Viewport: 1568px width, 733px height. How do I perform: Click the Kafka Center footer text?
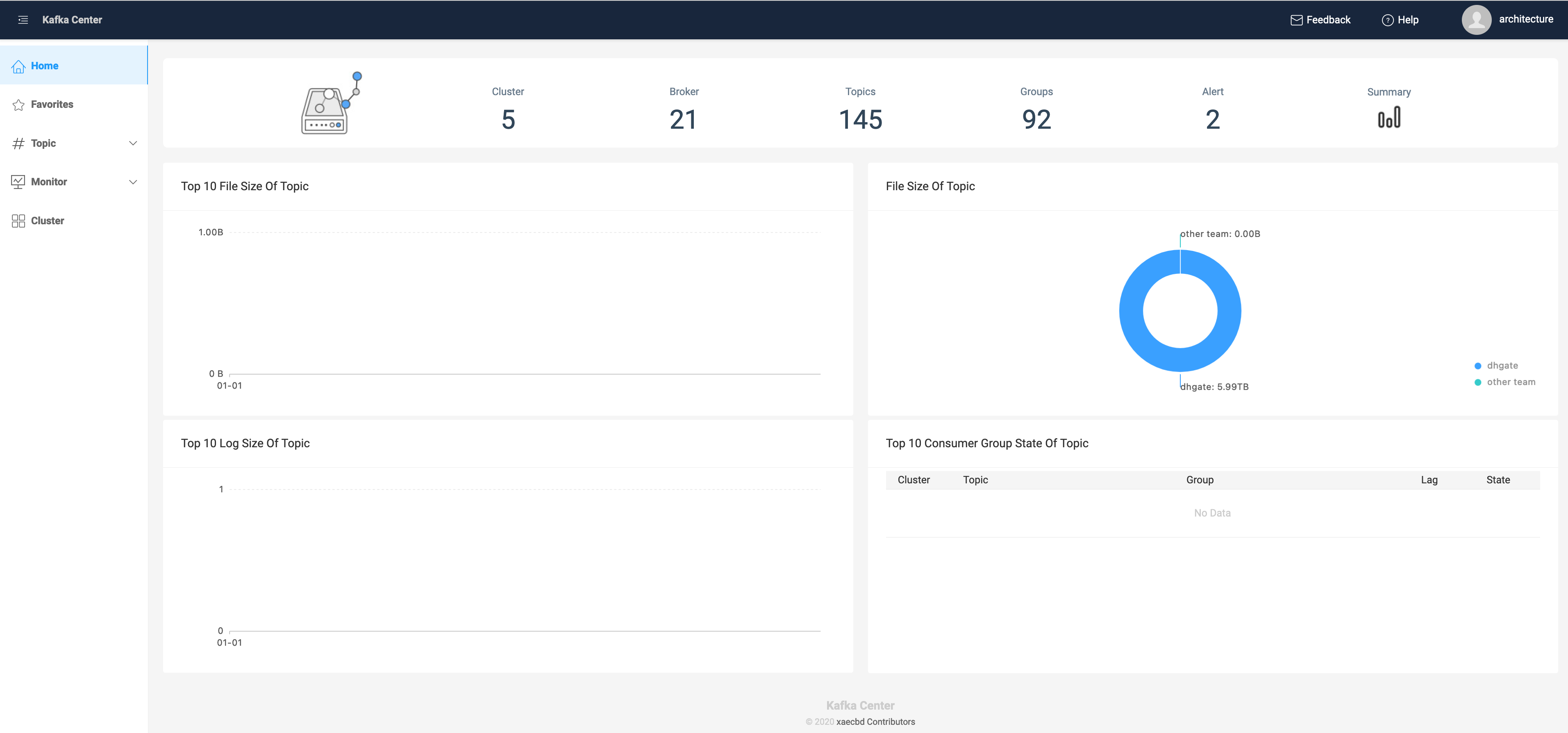[x=860, y=706]
